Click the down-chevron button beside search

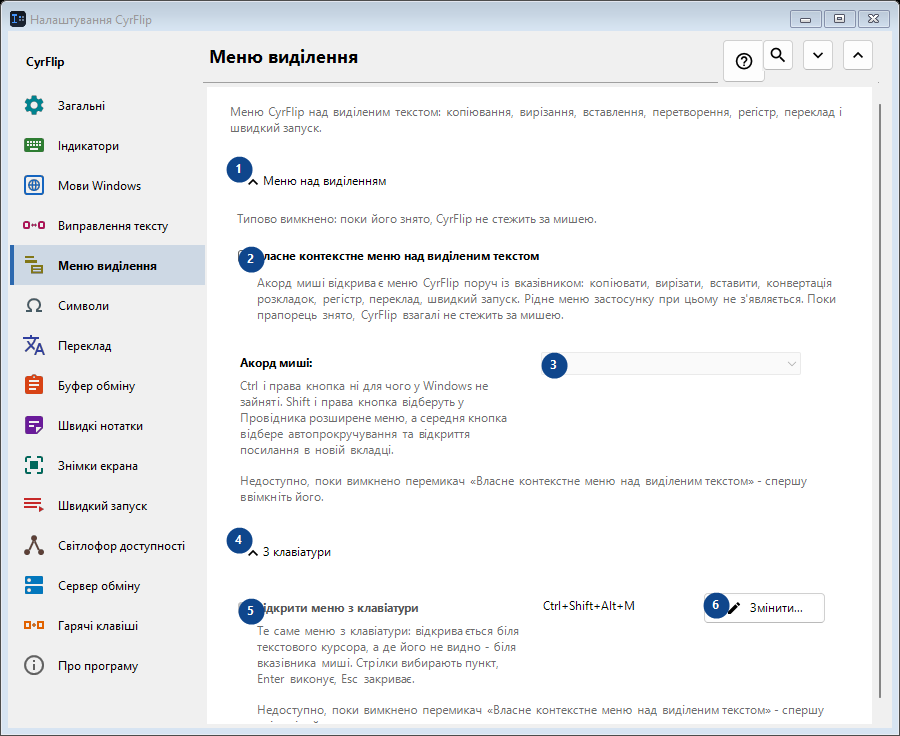click(818, 55)
